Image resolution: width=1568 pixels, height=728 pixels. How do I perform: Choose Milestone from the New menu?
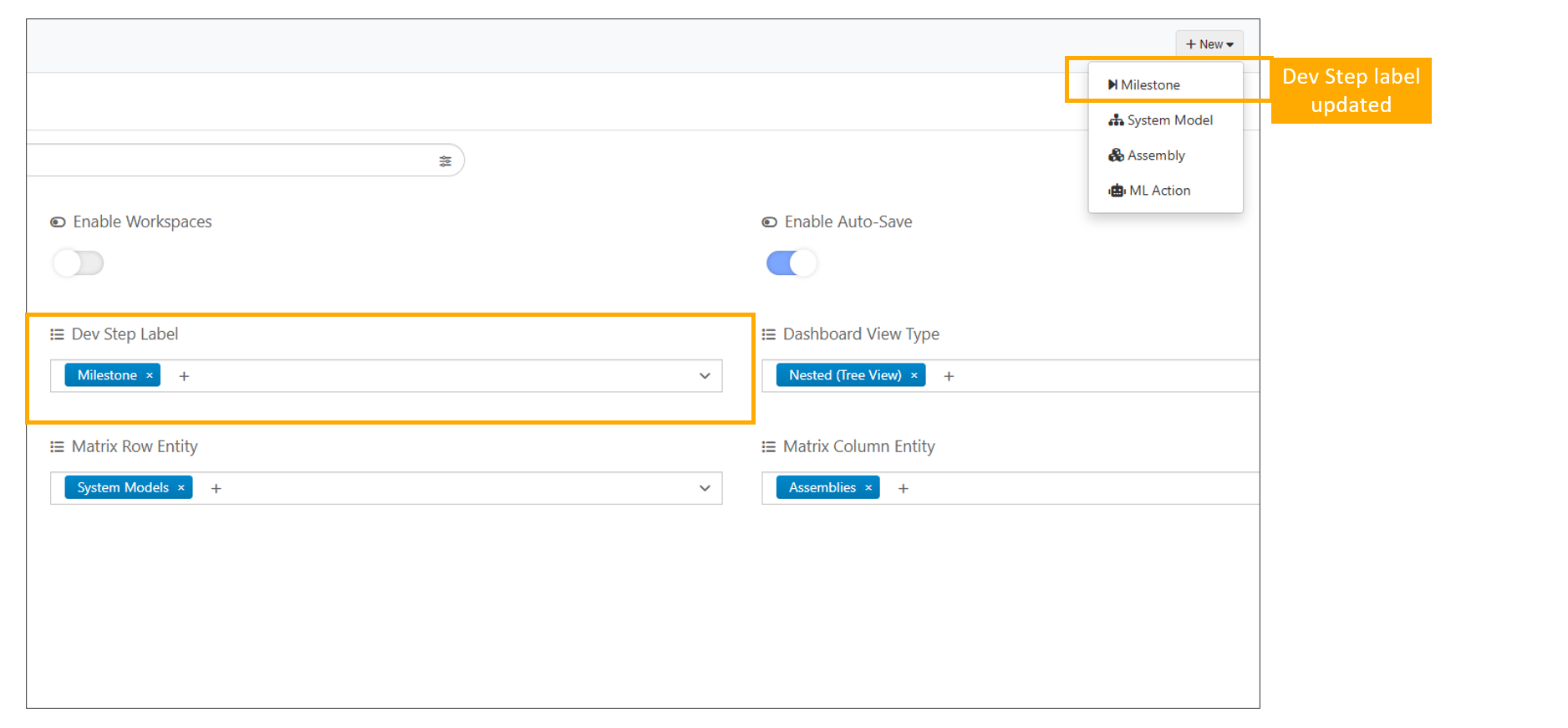[x=1149, y=85]
